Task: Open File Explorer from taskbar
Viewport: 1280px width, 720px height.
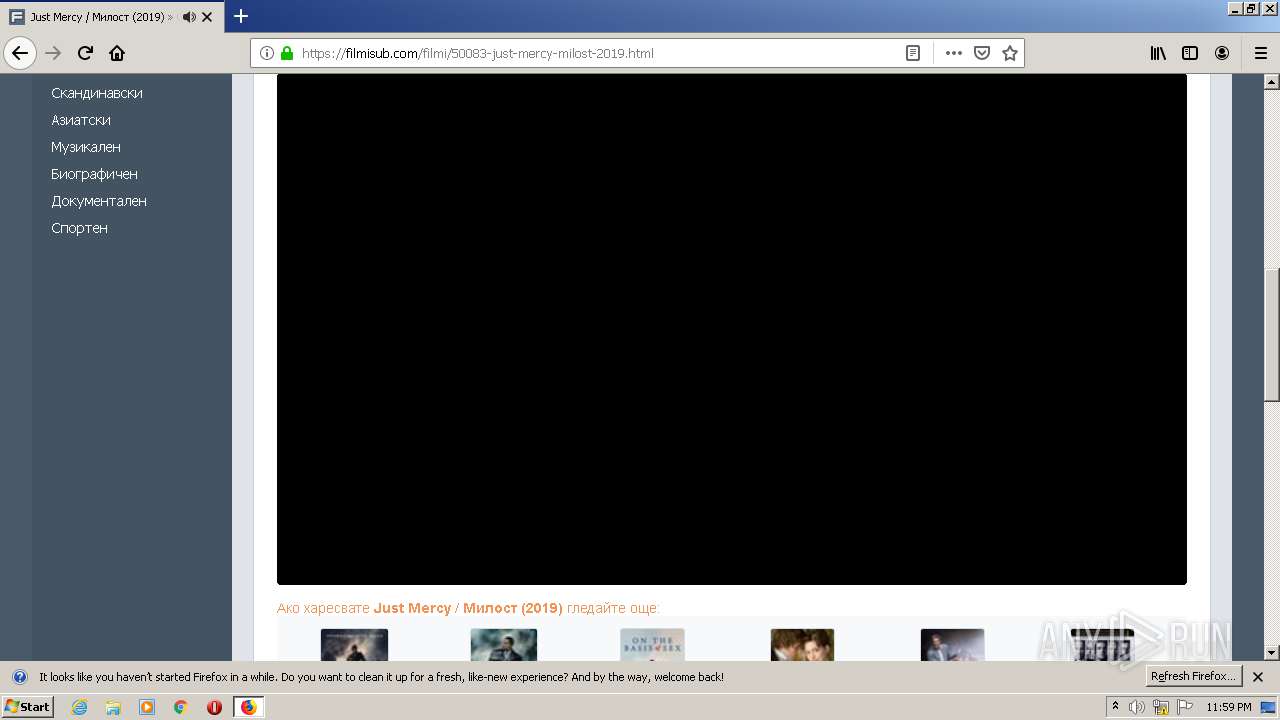Action: pyautogui.click(x=113, y=707)
